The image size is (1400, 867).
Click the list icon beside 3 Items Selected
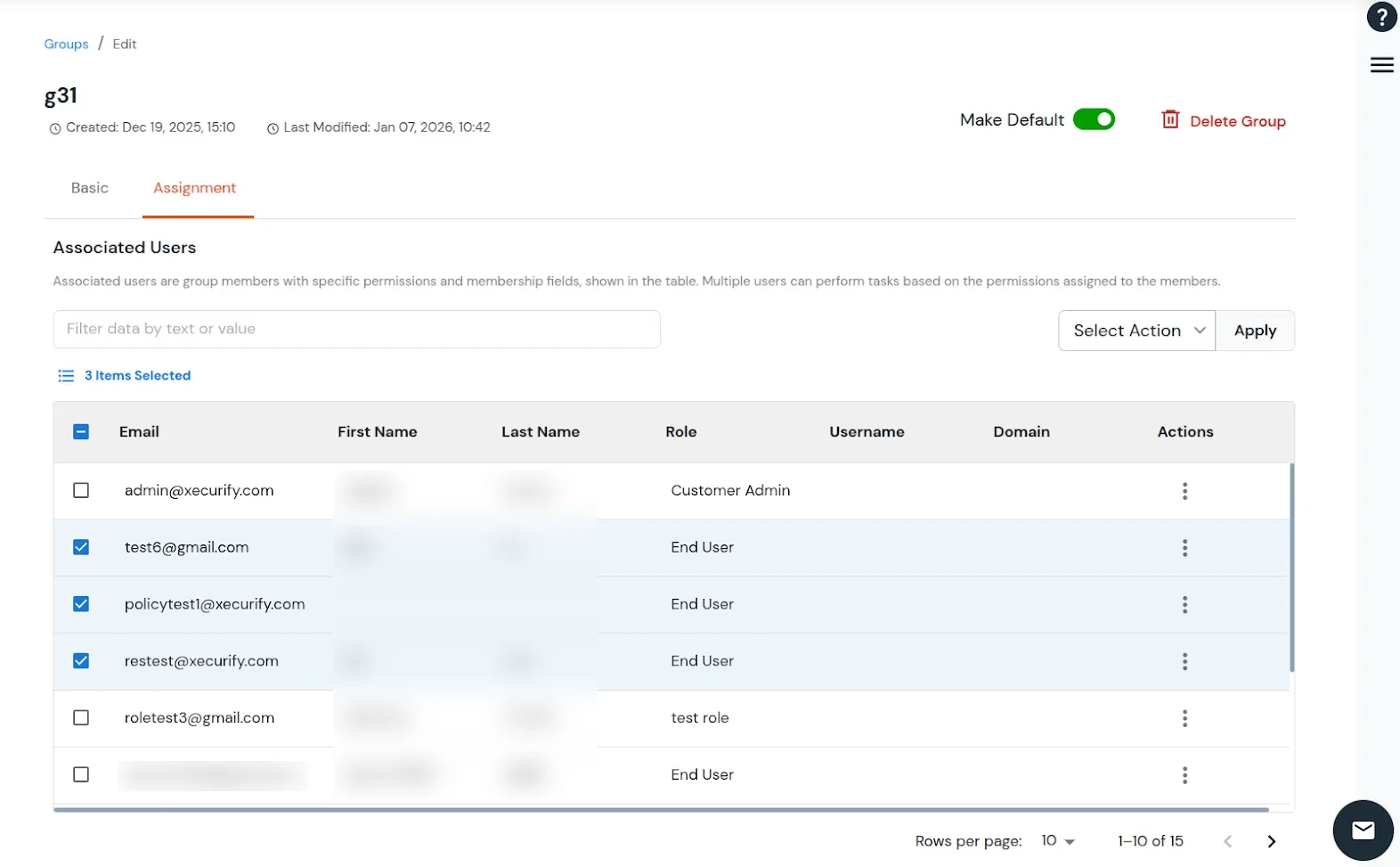66,376
